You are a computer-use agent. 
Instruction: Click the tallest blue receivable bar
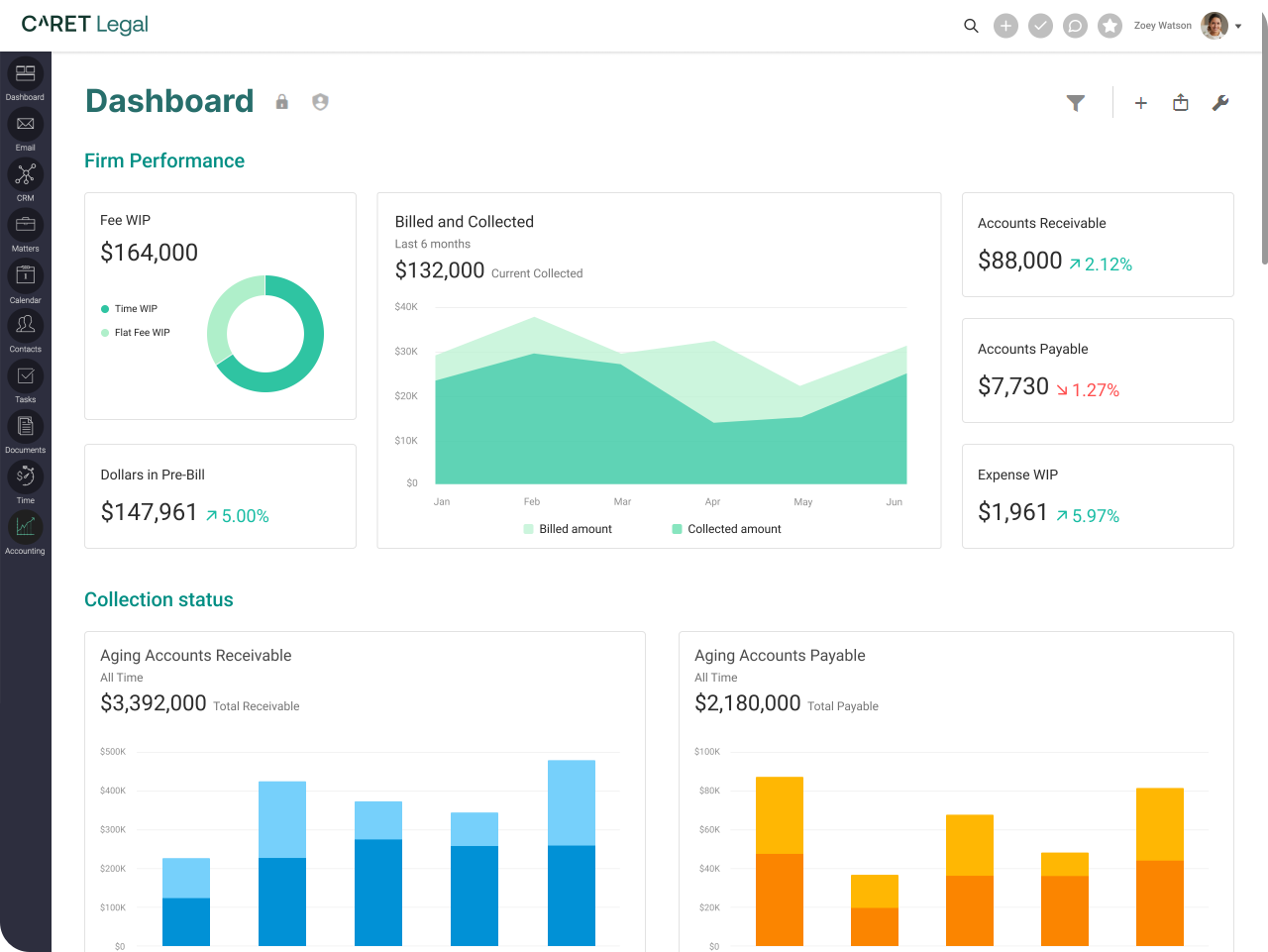point(572,853)
